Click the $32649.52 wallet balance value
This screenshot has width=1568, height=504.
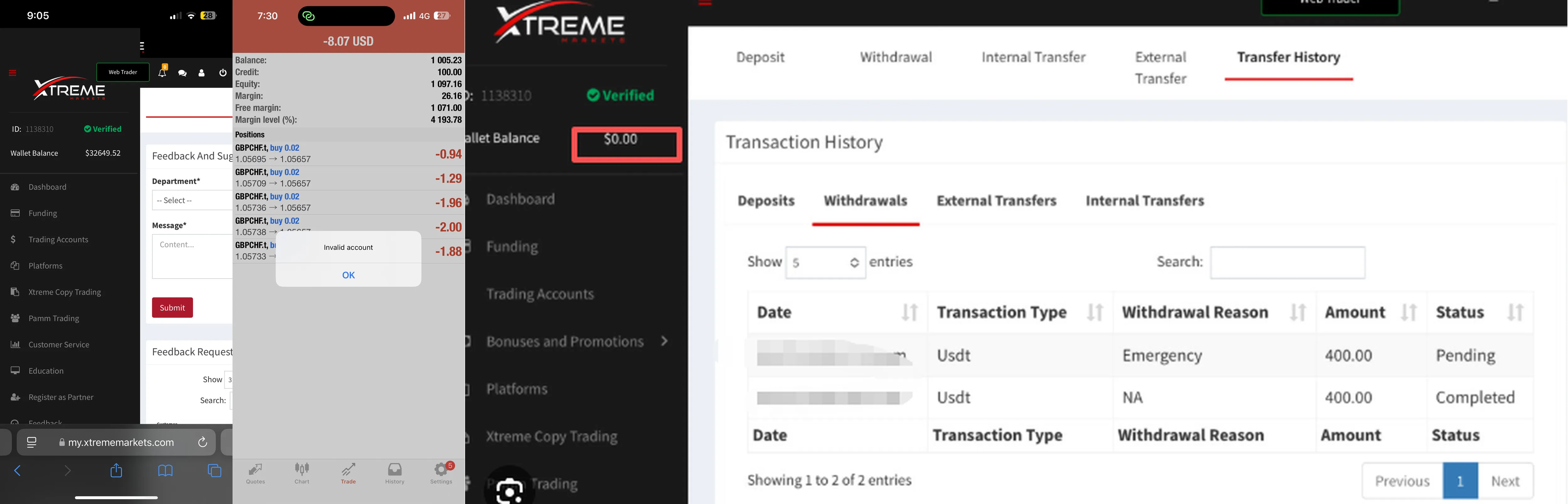coord(103,153)
